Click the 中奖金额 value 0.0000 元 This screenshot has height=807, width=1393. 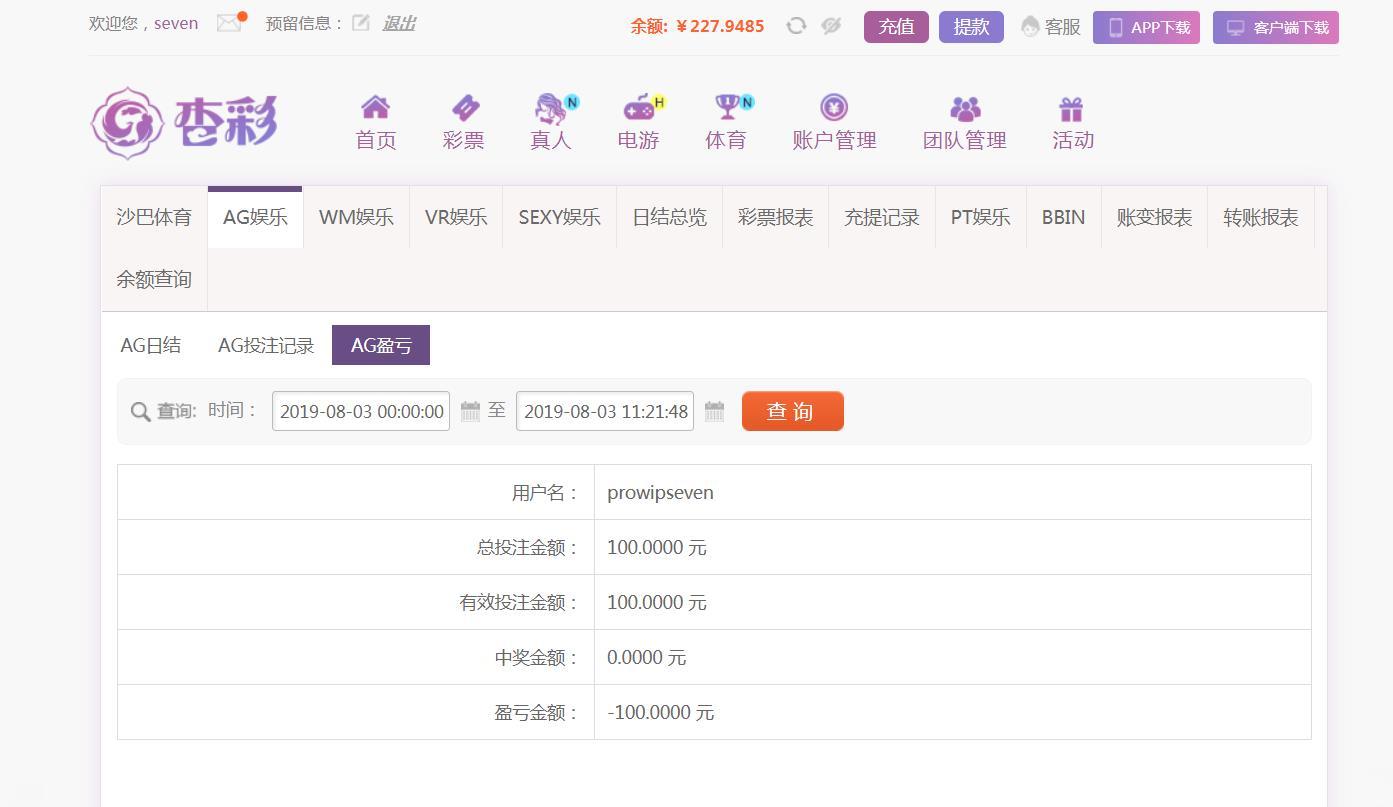pos(647,658)
